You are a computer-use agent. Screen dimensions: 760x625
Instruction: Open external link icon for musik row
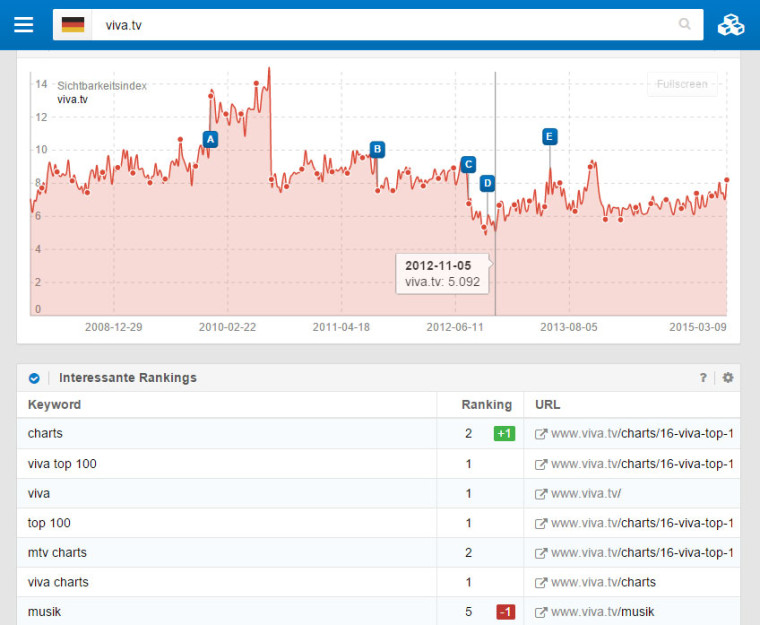[x=540, y=612]
